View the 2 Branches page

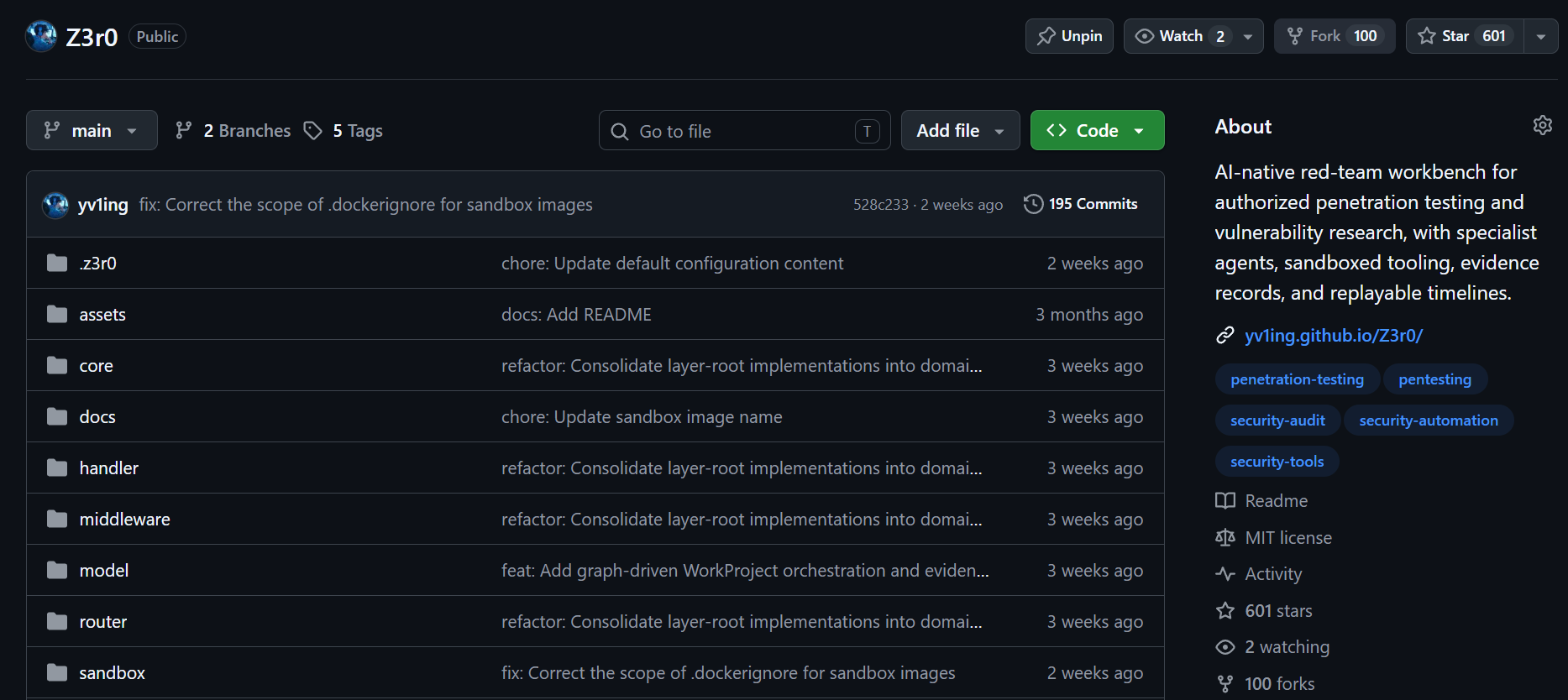(x=233, y=131)
